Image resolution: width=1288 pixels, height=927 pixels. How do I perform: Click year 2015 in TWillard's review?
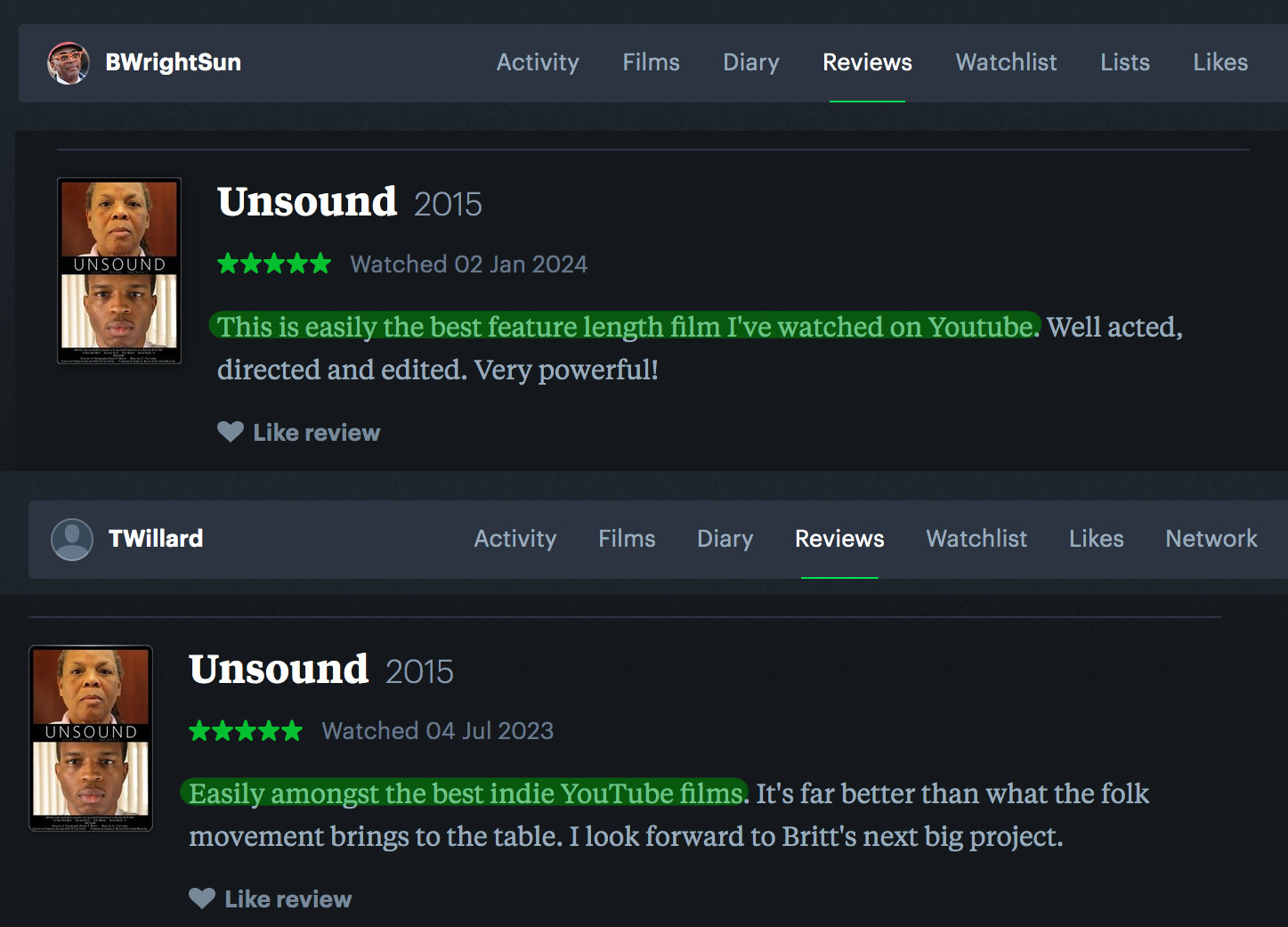click(x=419, y=671)
